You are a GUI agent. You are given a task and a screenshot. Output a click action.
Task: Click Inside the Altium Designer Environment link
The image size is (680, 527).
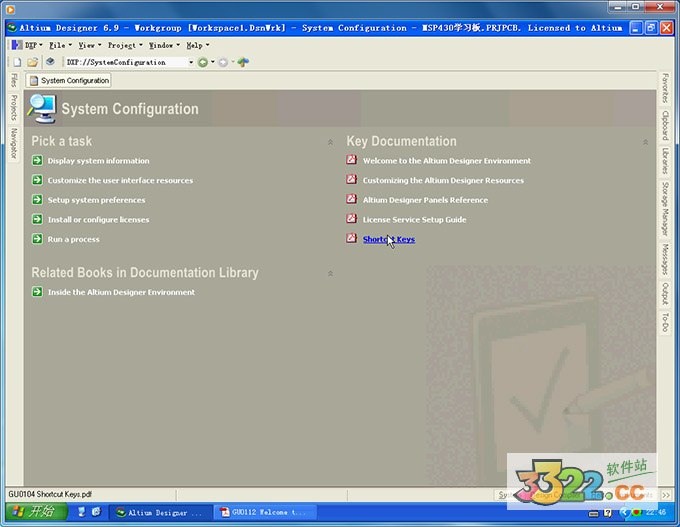[x=121, y=292]
